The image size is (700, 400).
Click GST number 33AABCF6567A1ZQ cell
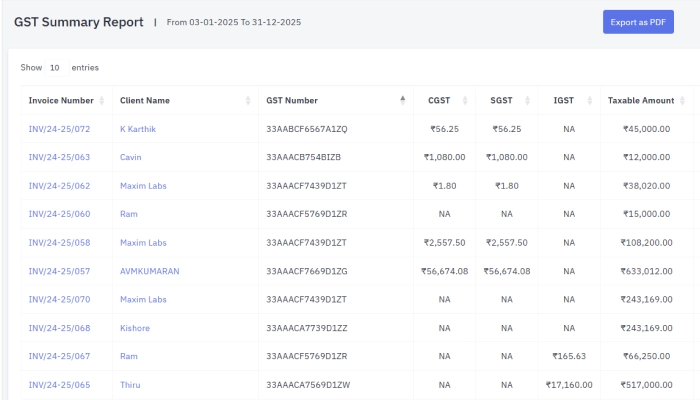(306, 129)
